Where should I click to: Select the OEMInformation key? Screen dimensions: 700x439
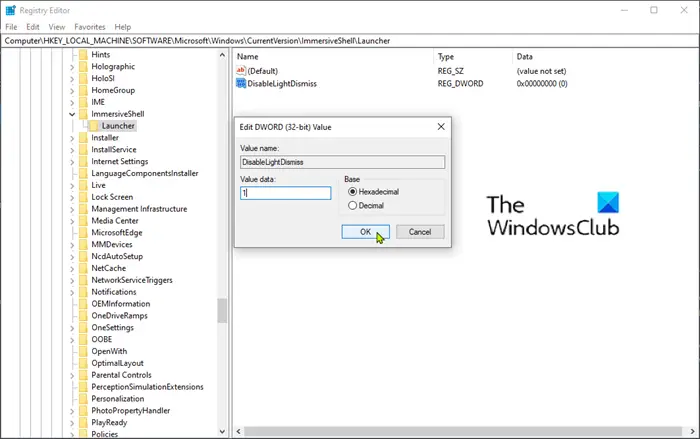tap(121, 304)
